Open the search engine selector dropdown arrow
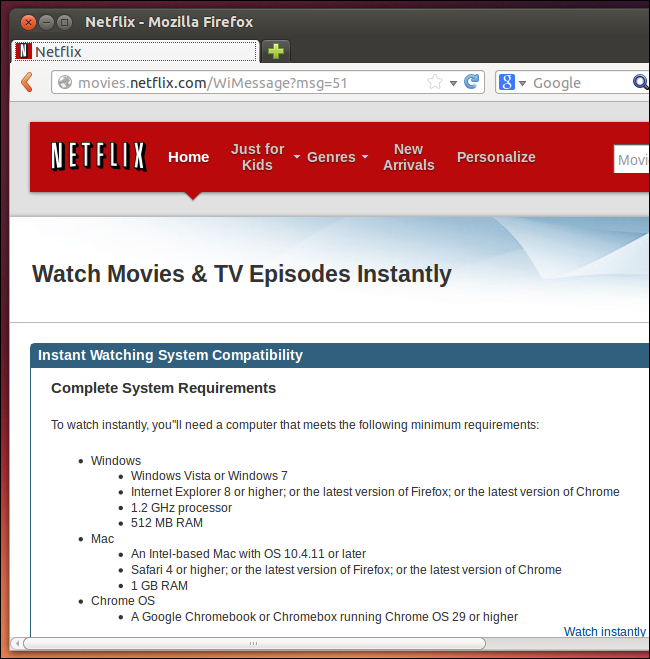Viewport: 650px width, 659px height. pos(522,83)
